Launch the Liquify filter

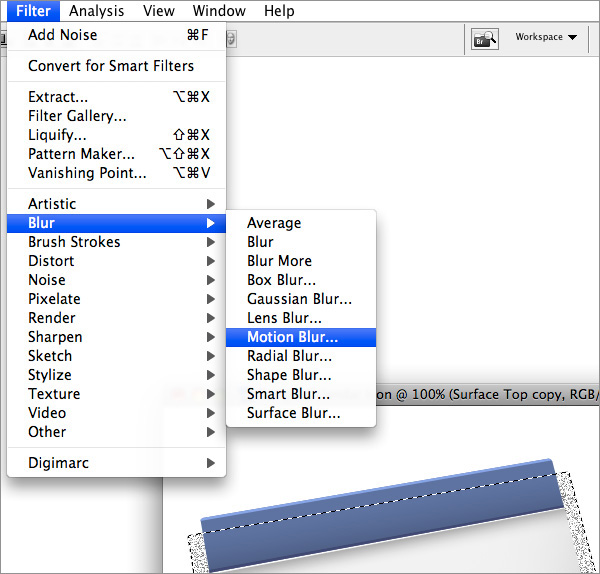116,135
